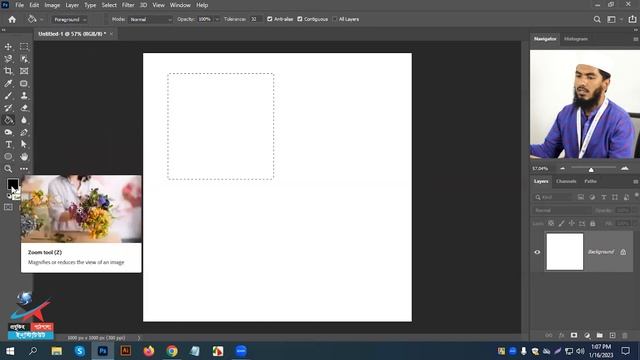Select the Eyedropper tool
This screenshot has height=360, width=640.
(8, 83)
